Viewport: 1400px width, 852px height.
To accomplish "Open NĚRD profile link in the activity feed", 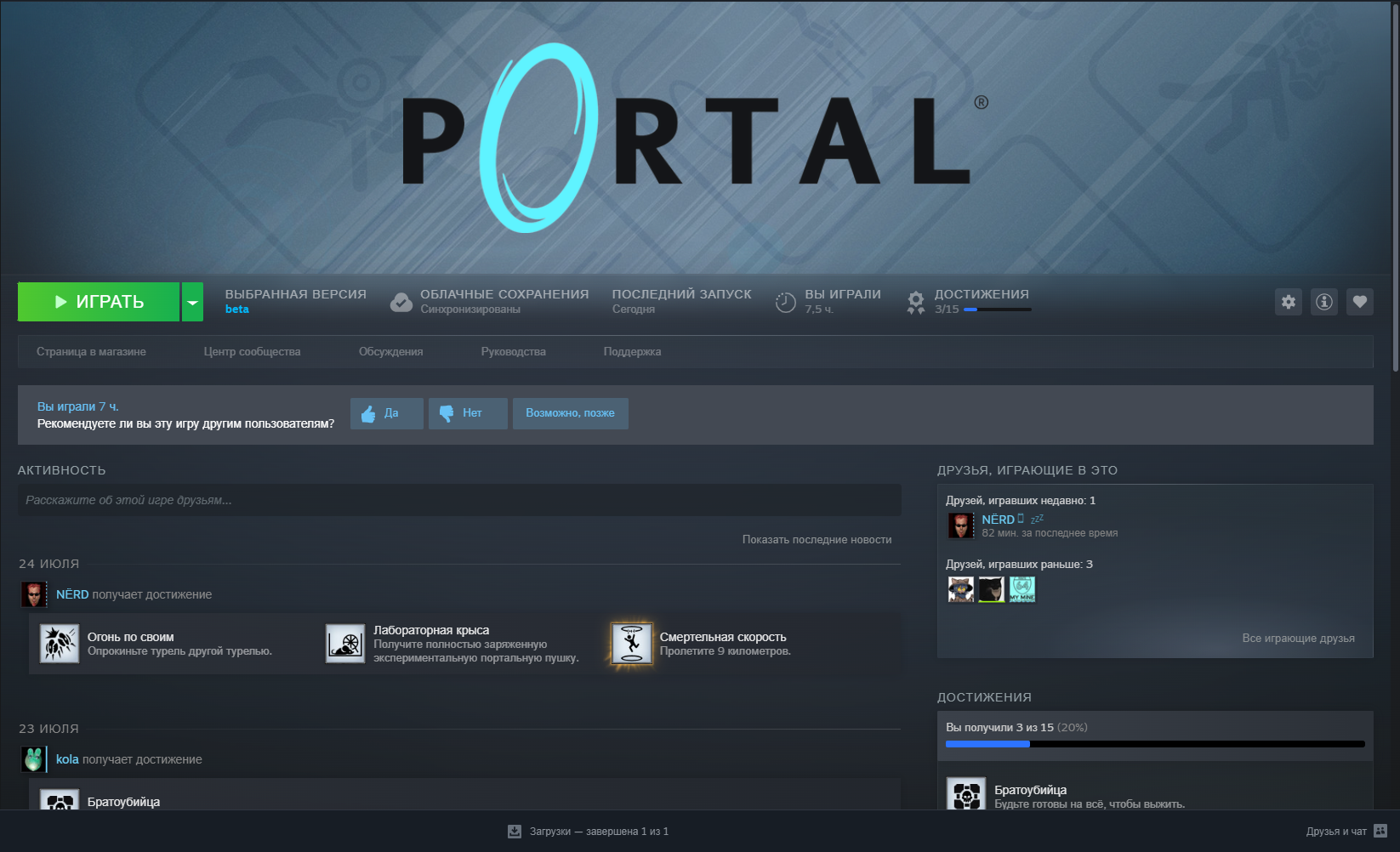I will point(72,594).
